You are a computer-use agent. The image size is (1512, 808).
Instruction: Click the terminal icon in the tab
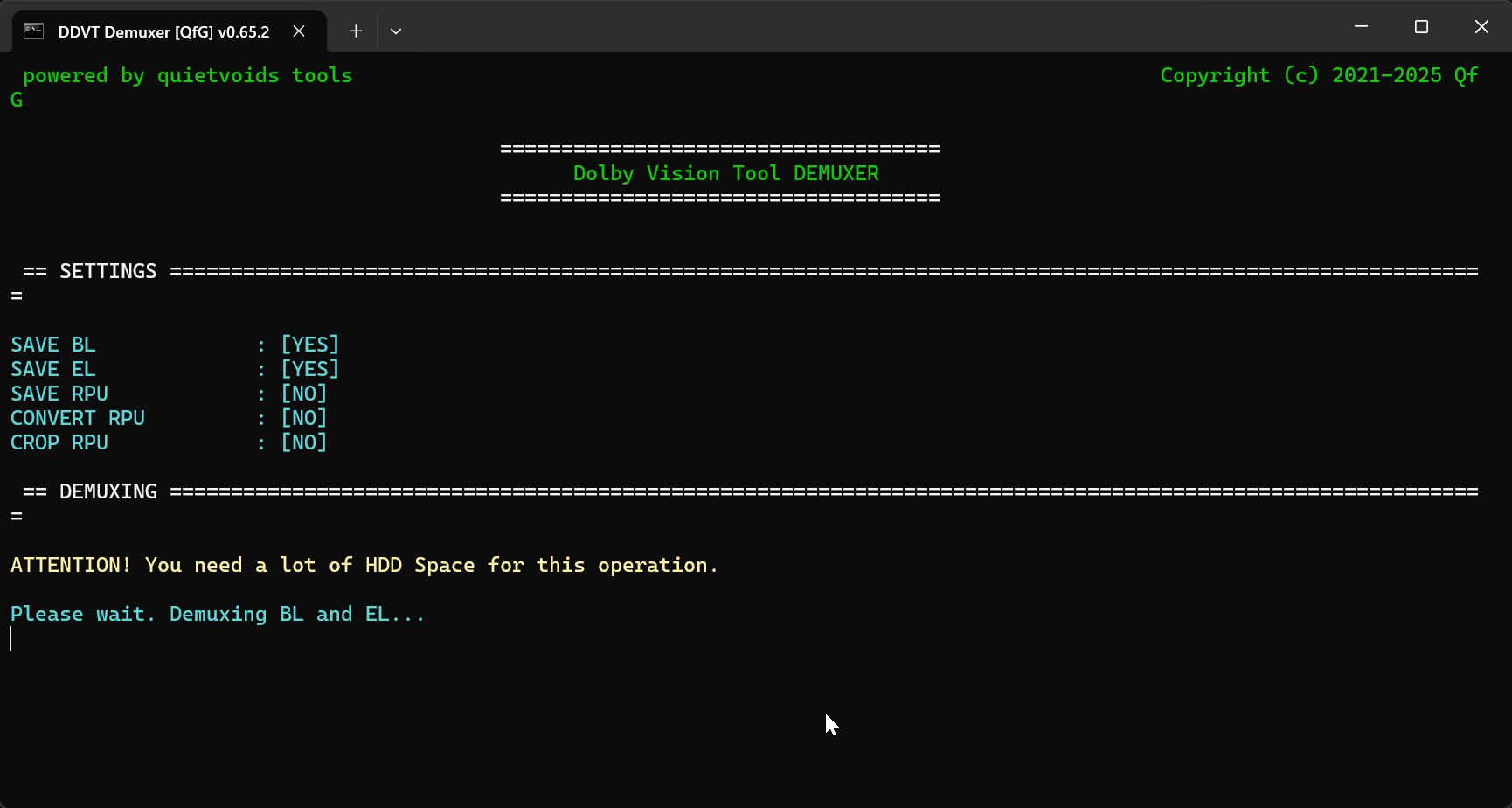(33, 31)
